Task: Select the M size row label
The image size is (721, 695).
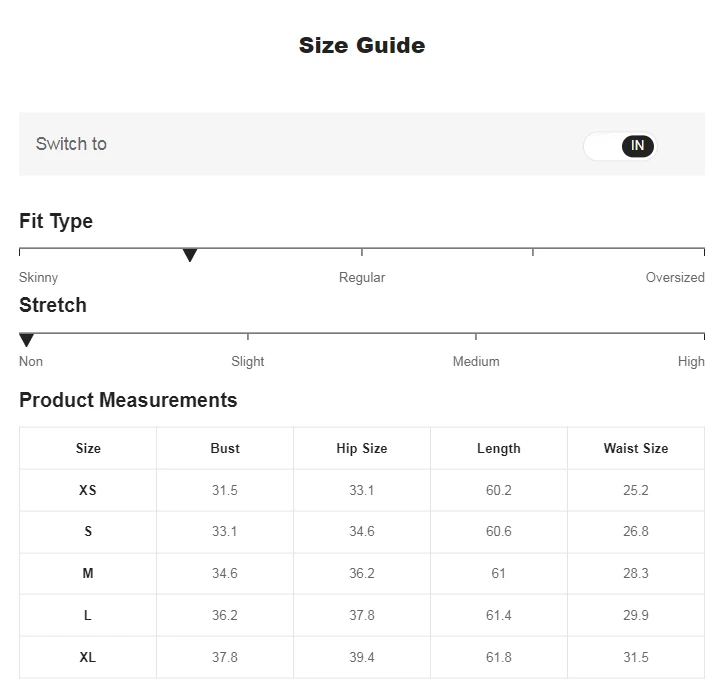Action: click(88, 574)
